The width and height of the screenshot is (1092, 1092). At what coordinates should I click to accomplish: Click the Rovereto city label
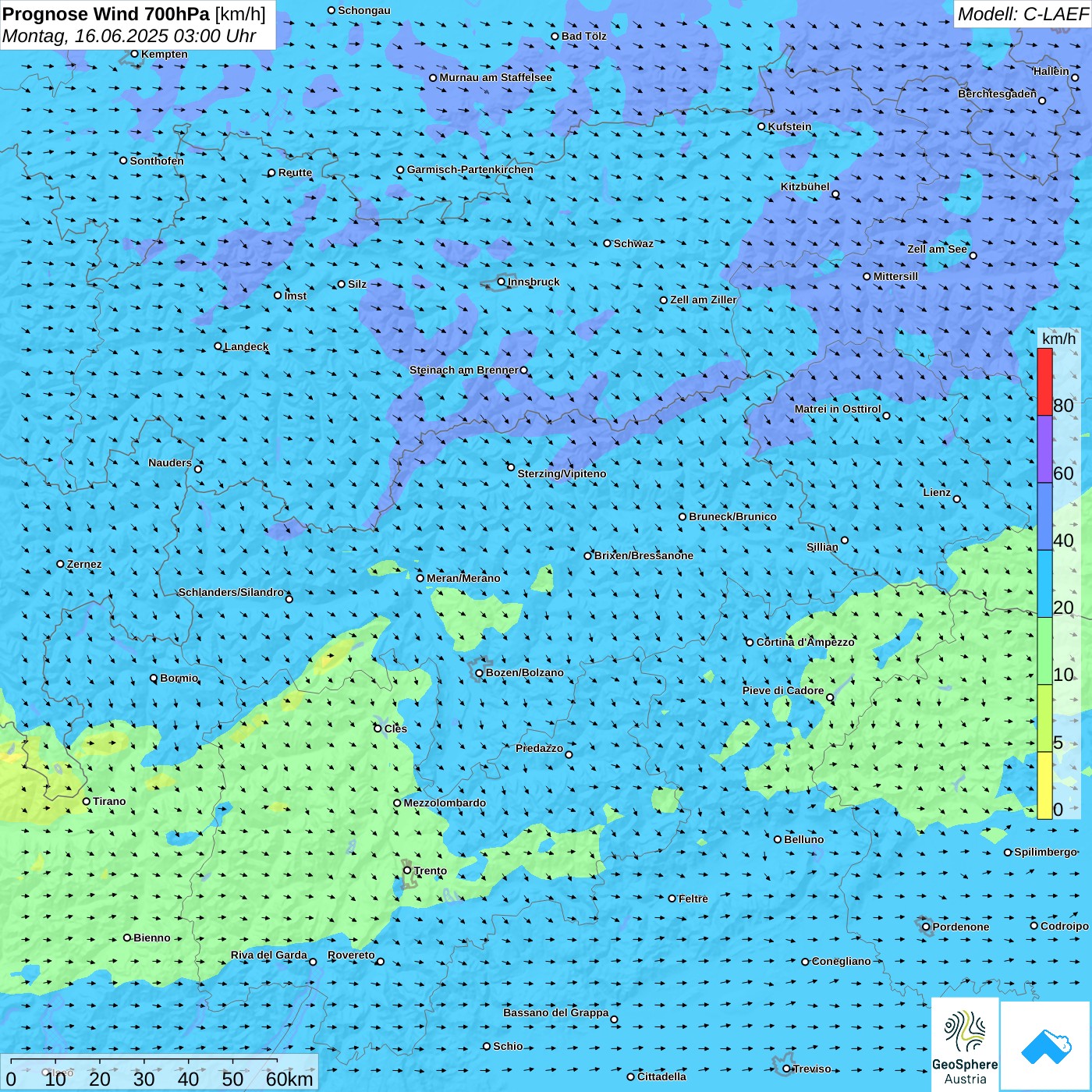click(x=351, y=955)
